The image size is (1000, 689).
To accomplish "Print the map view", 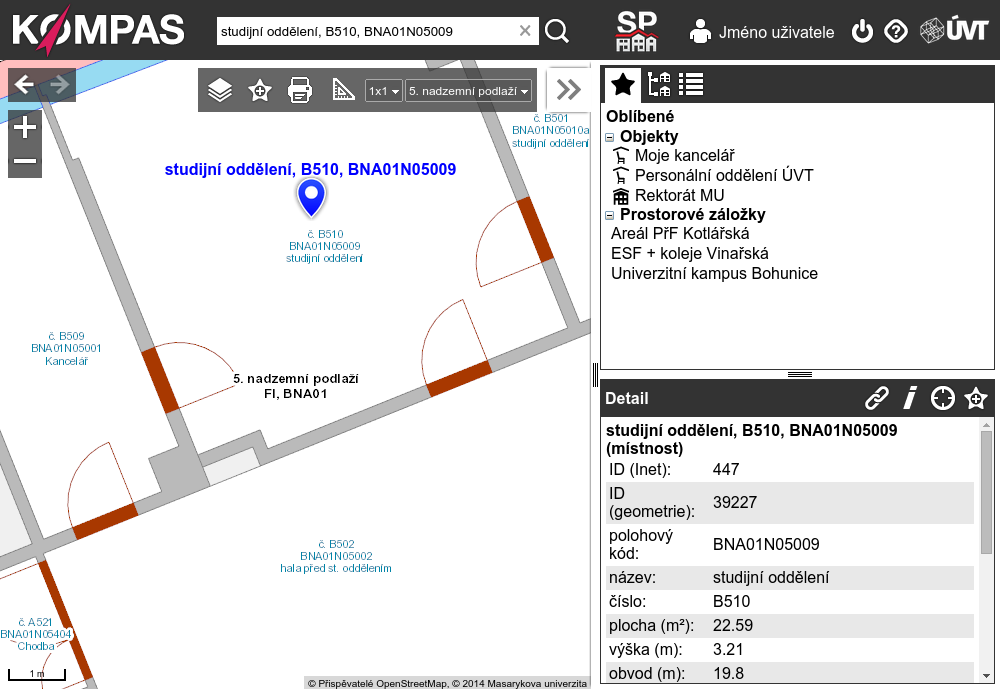I will point(300,90).
